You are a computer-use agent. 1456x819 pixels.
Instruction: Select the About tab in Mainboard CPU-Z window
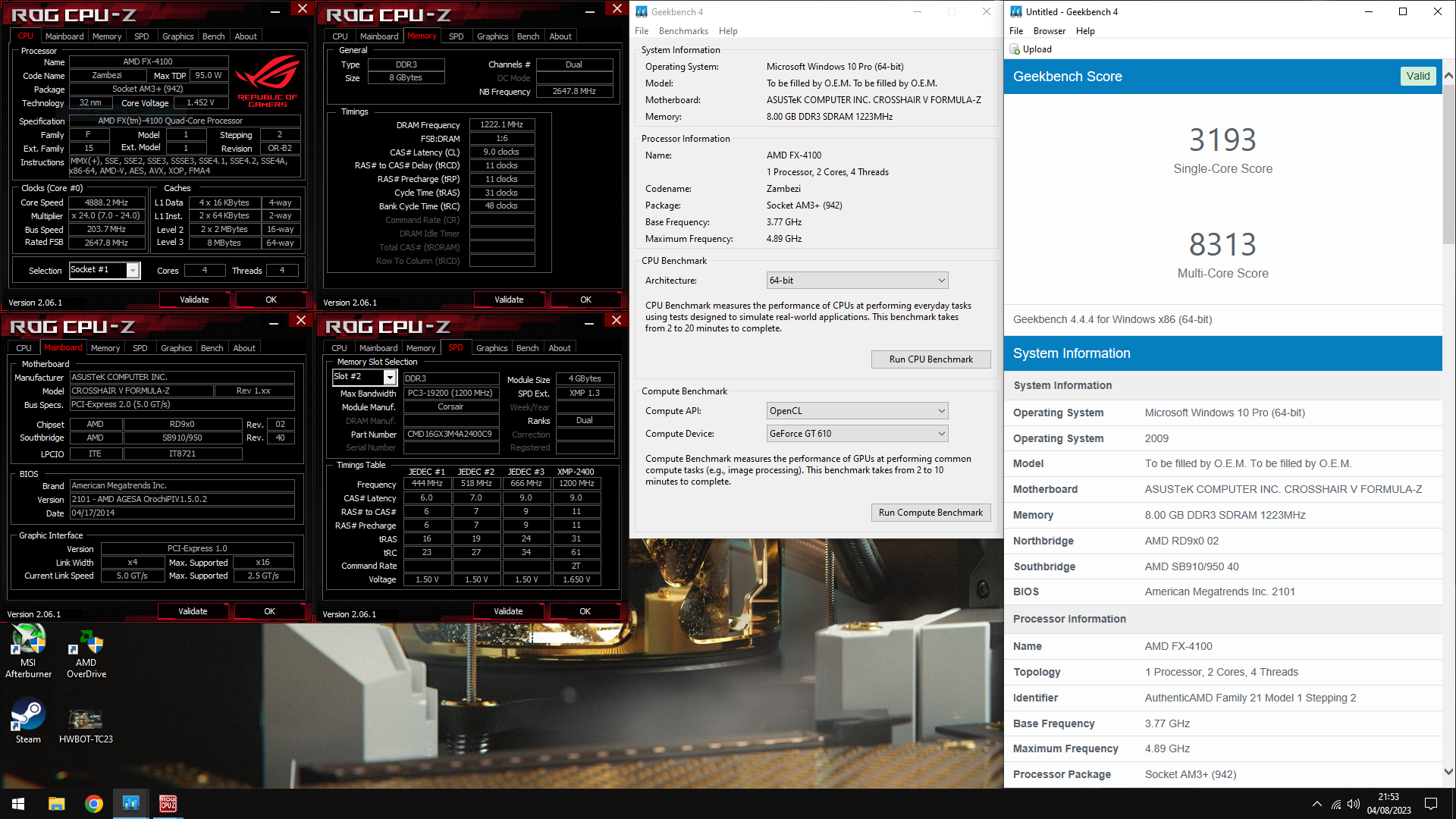pos(243,348)
